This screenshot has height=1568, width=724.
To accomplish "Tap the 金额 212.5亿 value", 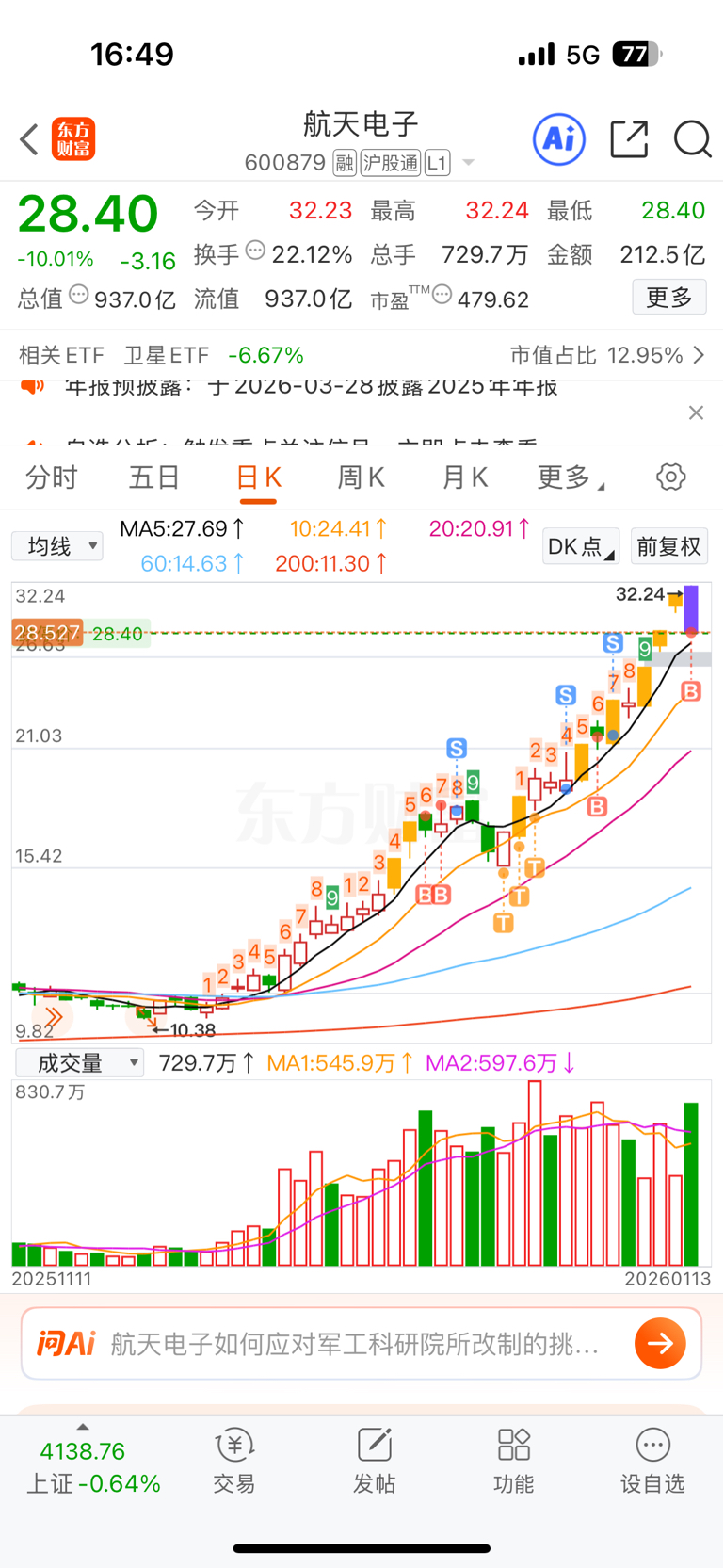I will pyautogui.click(x=662, y=254).
